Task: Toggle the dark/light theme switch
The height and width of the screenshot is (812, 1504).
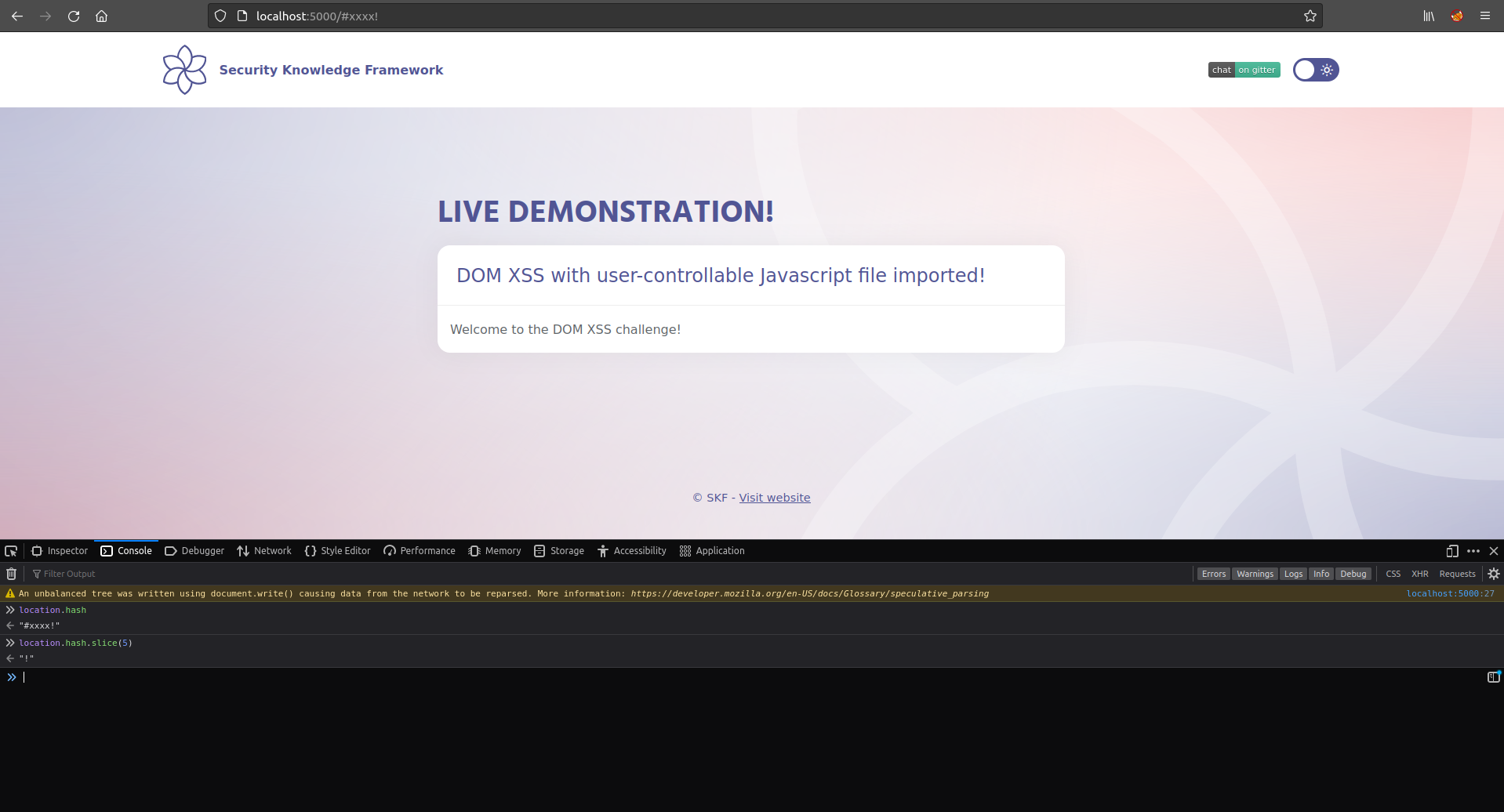Action: [1316, 70]
